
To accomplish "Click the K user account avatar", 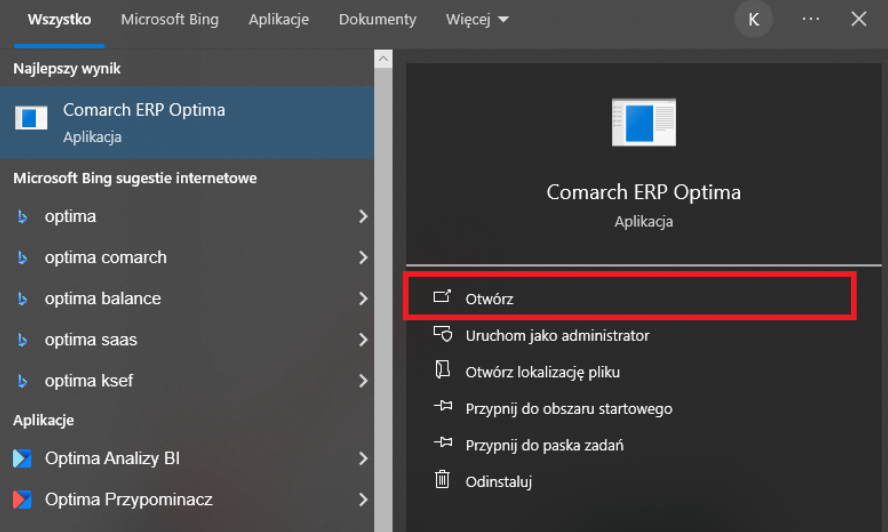I will pyautogui.click(x=753, y=19).
